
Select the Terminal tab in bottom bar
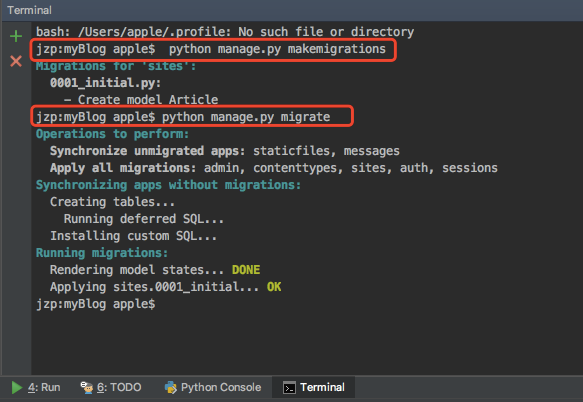pyautogui.click(x=313, y=387)
